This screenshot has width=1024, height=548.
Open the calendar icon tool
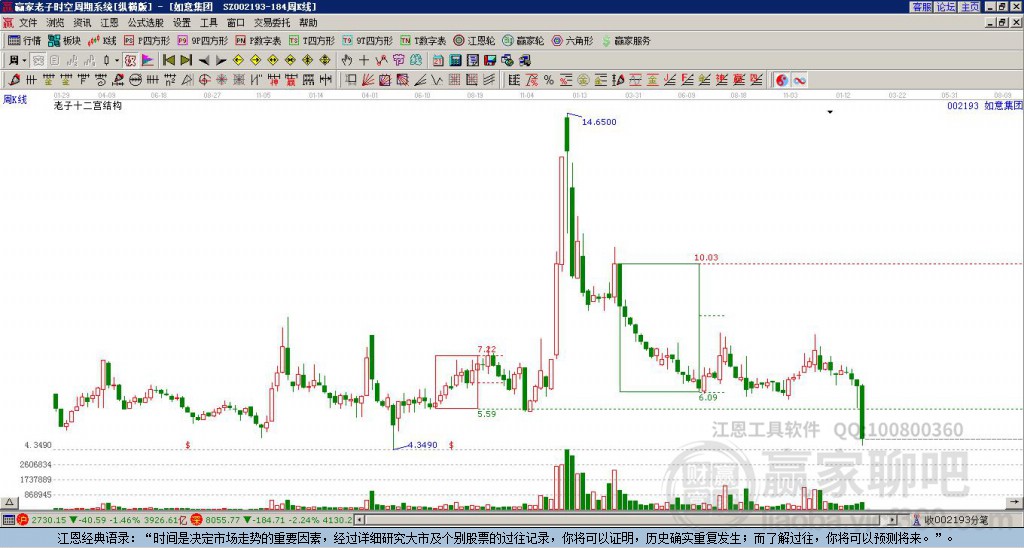[x=438, y=61]
